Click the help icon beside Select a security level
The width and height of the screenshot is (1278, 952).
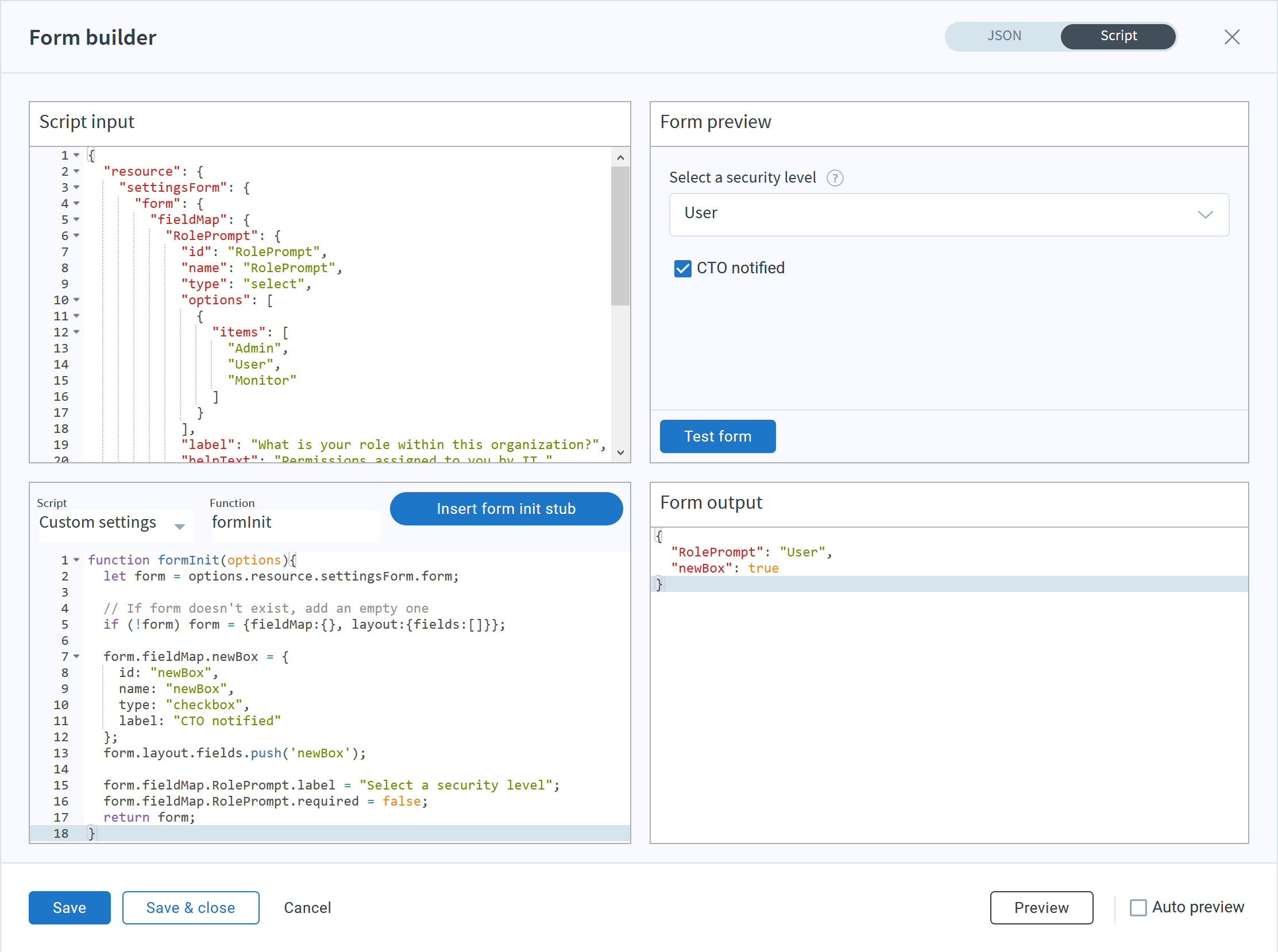pos(834,178)
